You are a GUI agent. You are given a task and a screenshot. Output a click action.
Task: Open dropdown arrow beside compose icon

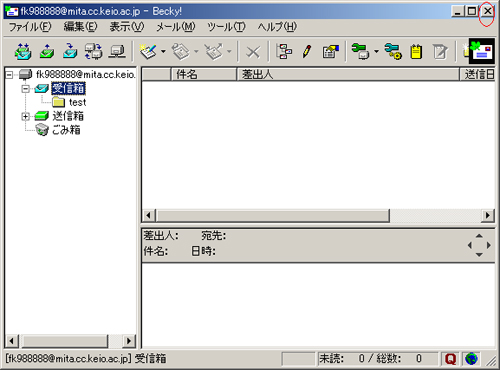tap(163, 52)
